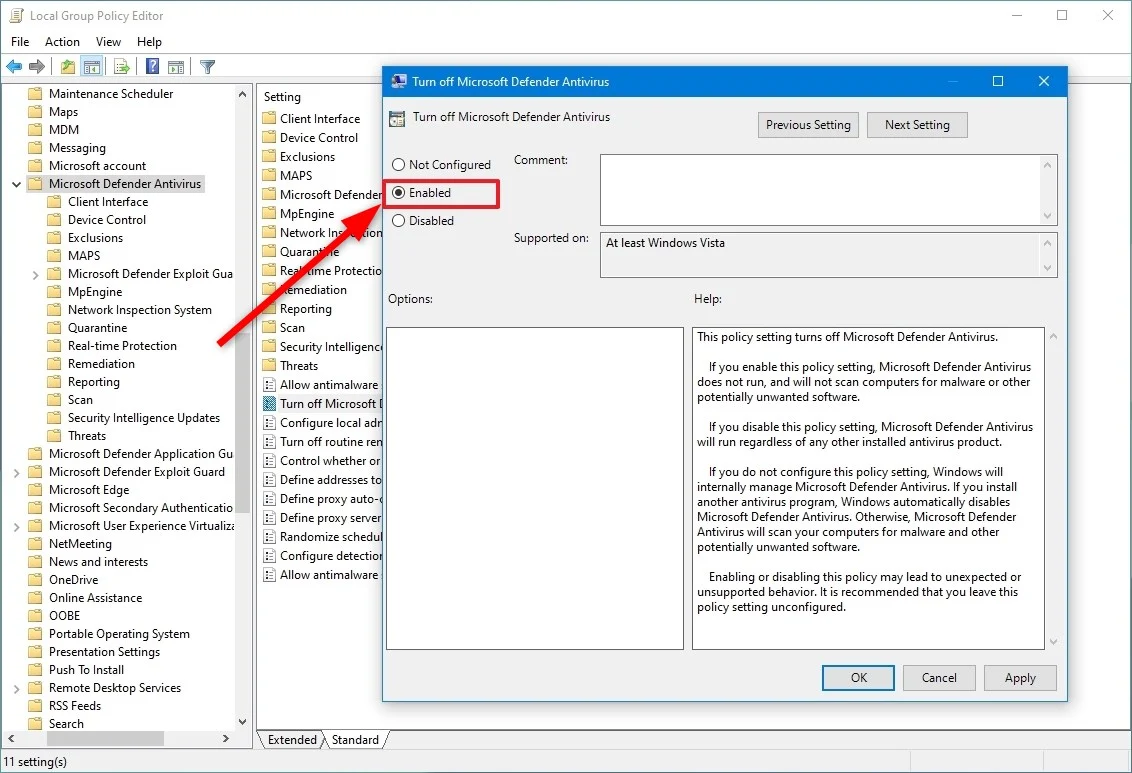Click the Forward arrow in toolbar
The width and height of the screenshot is (1132, 773).
pos(37,67)
